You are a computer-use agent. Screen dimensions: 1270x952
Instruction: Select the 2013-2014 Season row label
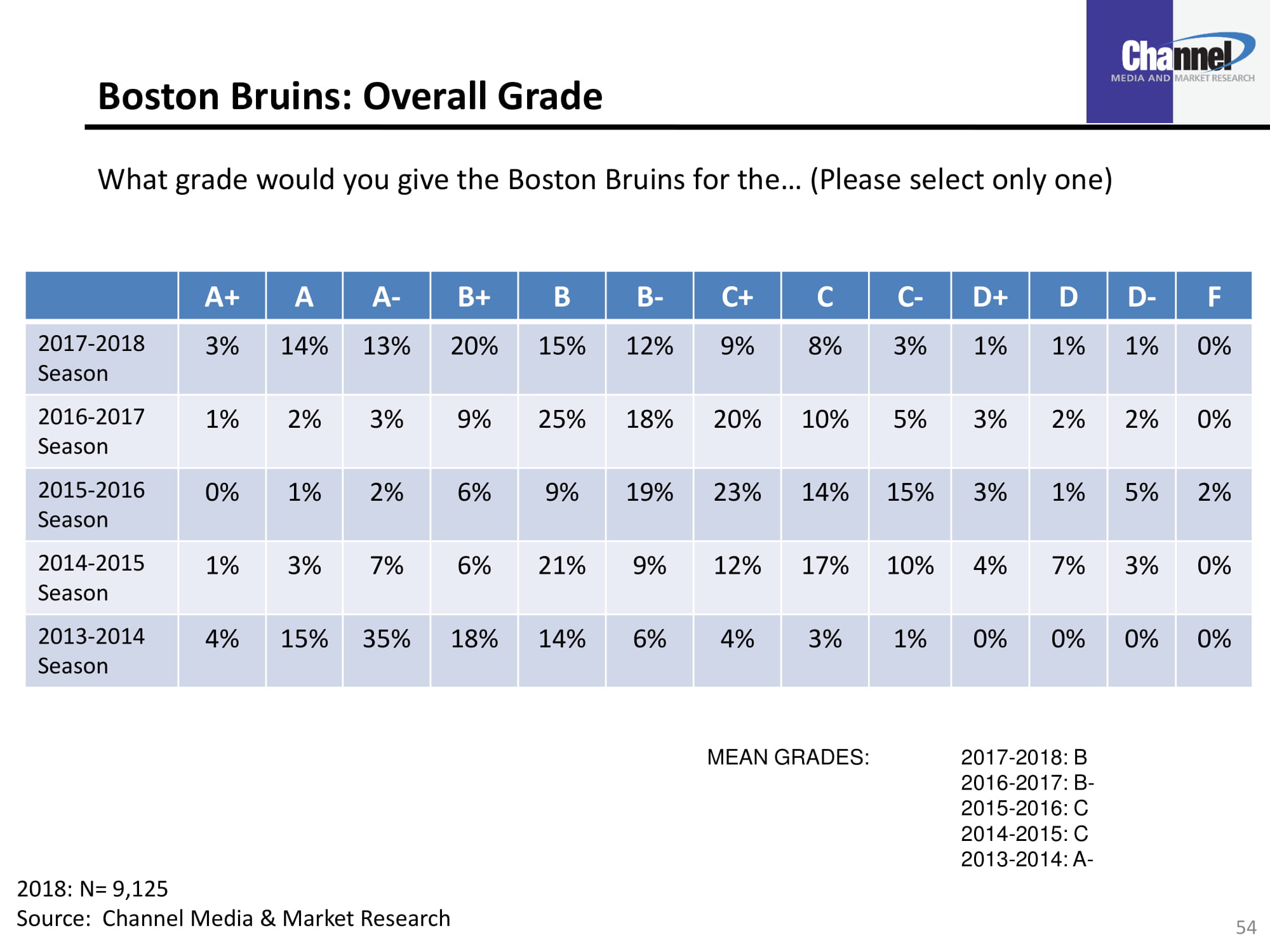click(91, 651)
